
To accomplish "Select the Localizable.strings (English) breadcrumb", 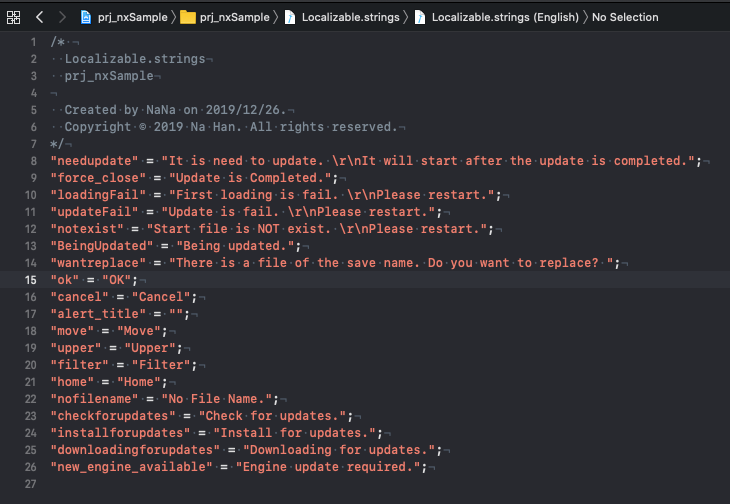I will (x=503, y=17).
